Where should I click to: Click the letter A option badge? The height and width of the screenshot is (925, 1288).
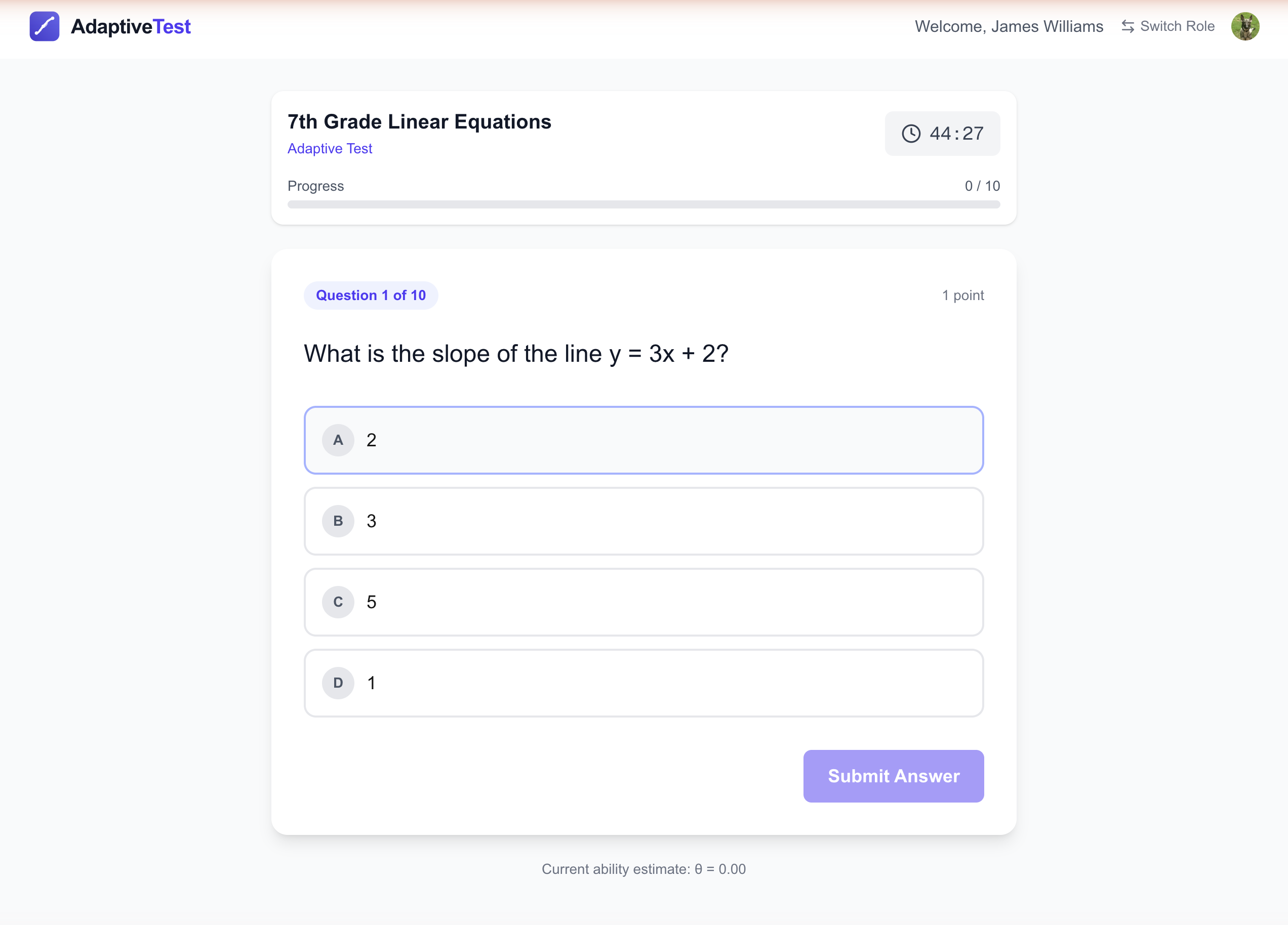[x=338, y=440]
